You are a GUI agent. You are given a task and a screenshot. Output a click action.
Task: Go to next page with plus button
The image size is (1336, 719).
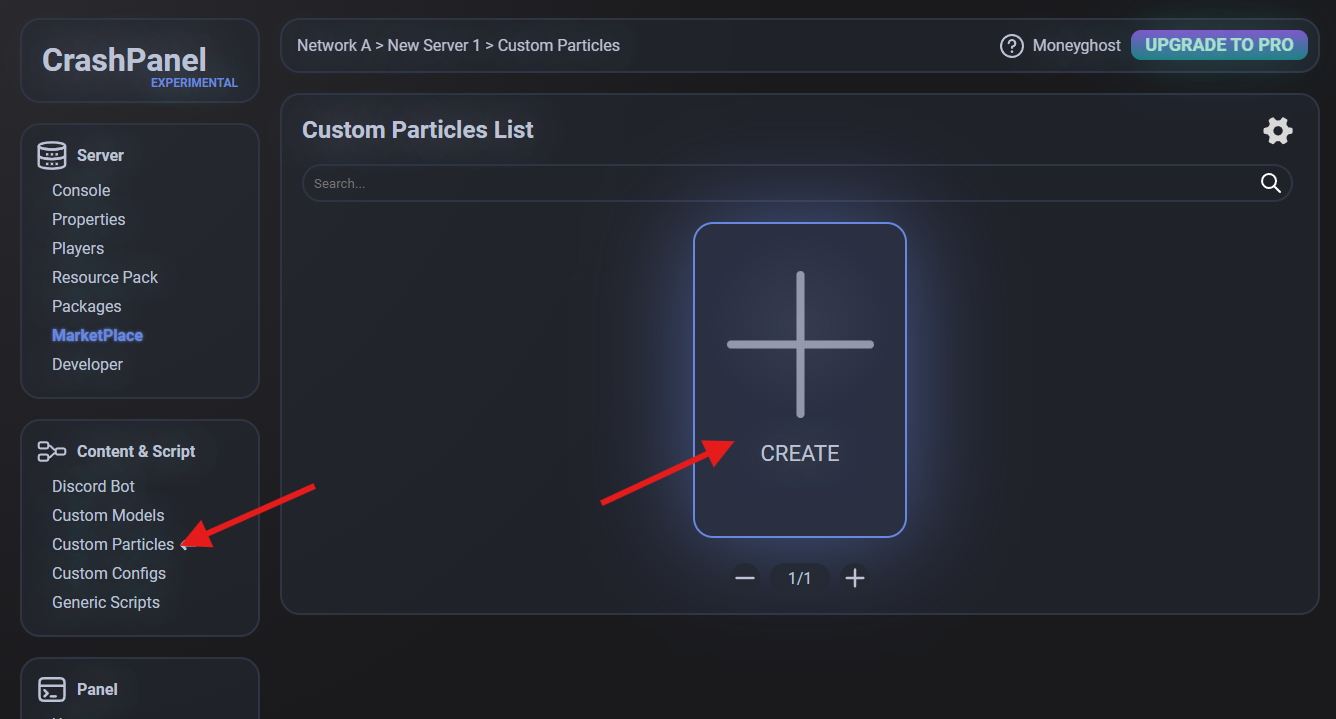point(854,578)
